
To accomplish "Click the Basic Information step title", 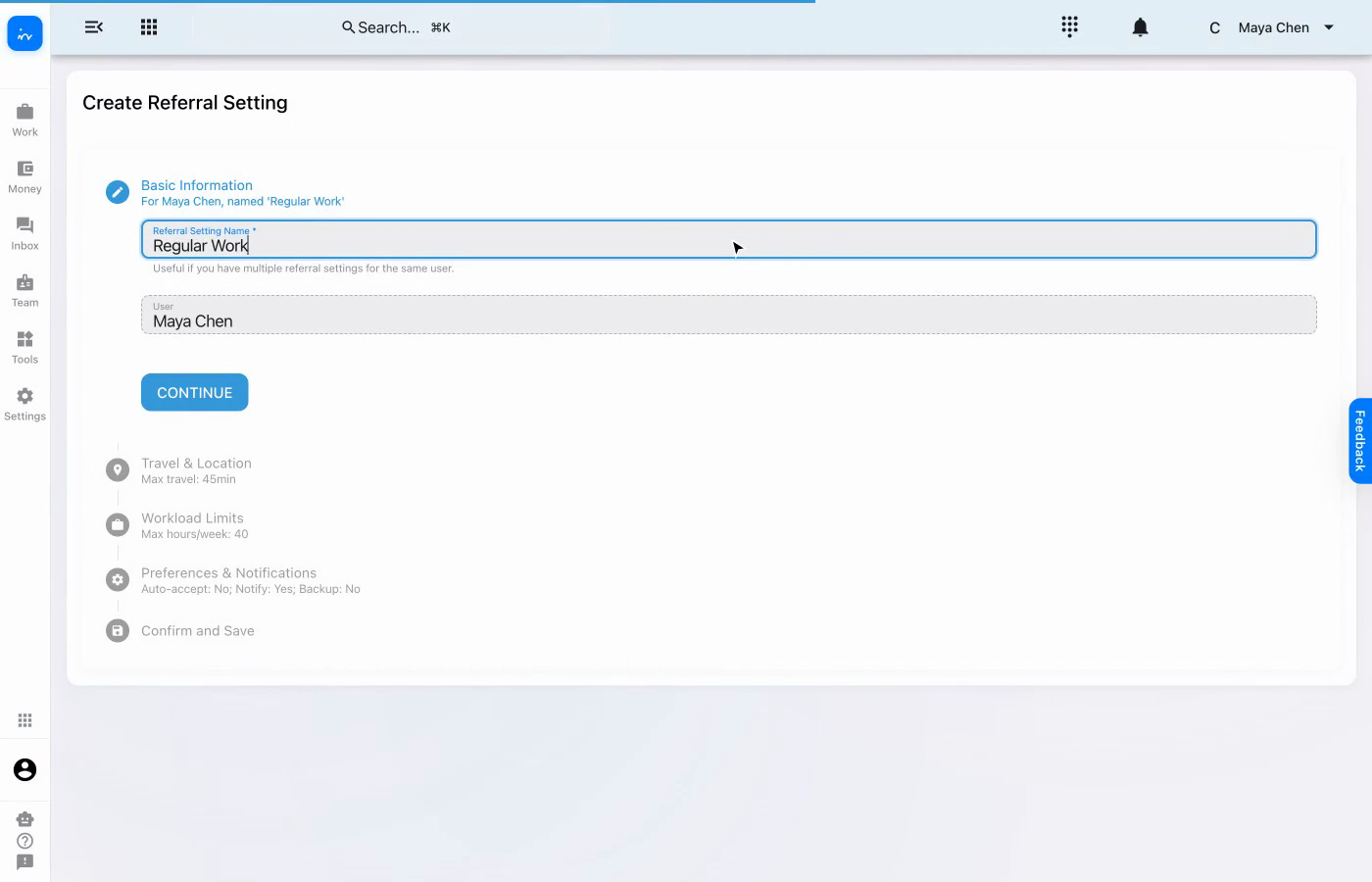I will pyautogui.click(x=196, y=185).
